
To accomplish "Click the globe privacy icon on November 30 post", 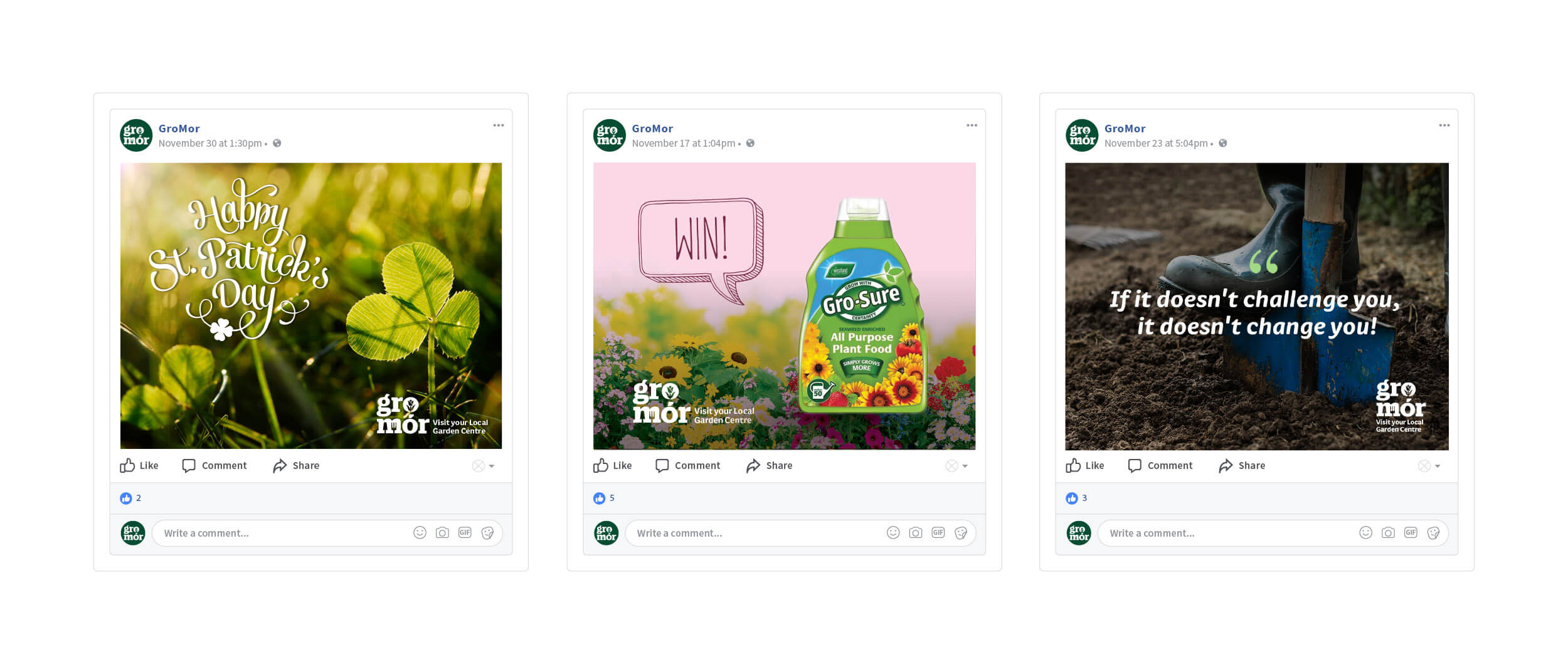I will [x=277, y=143].
